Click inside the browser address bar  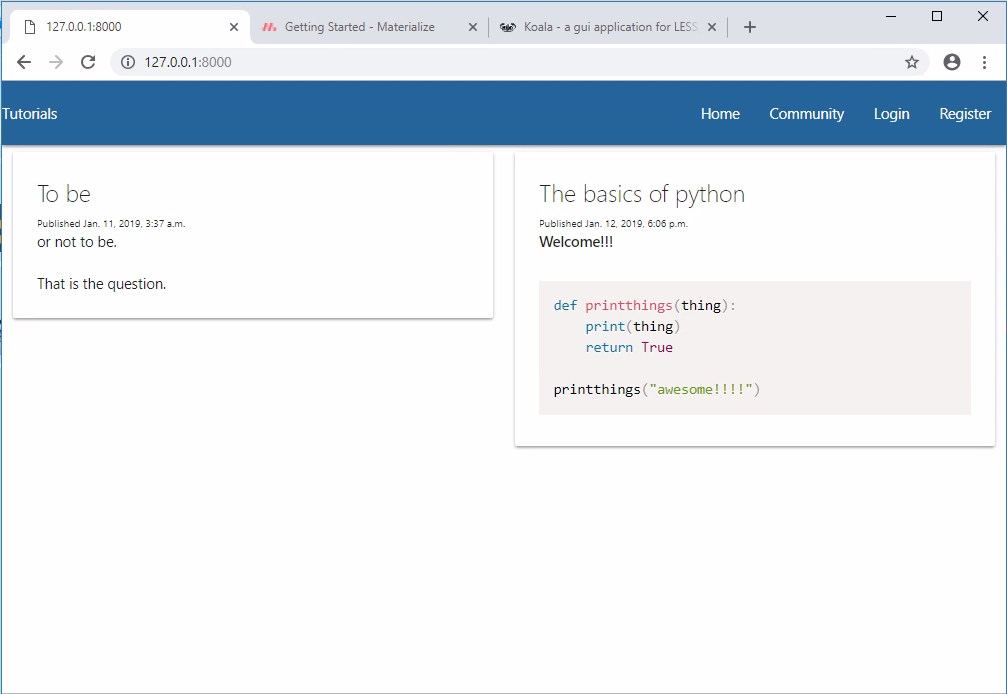[x=400, y=61]
